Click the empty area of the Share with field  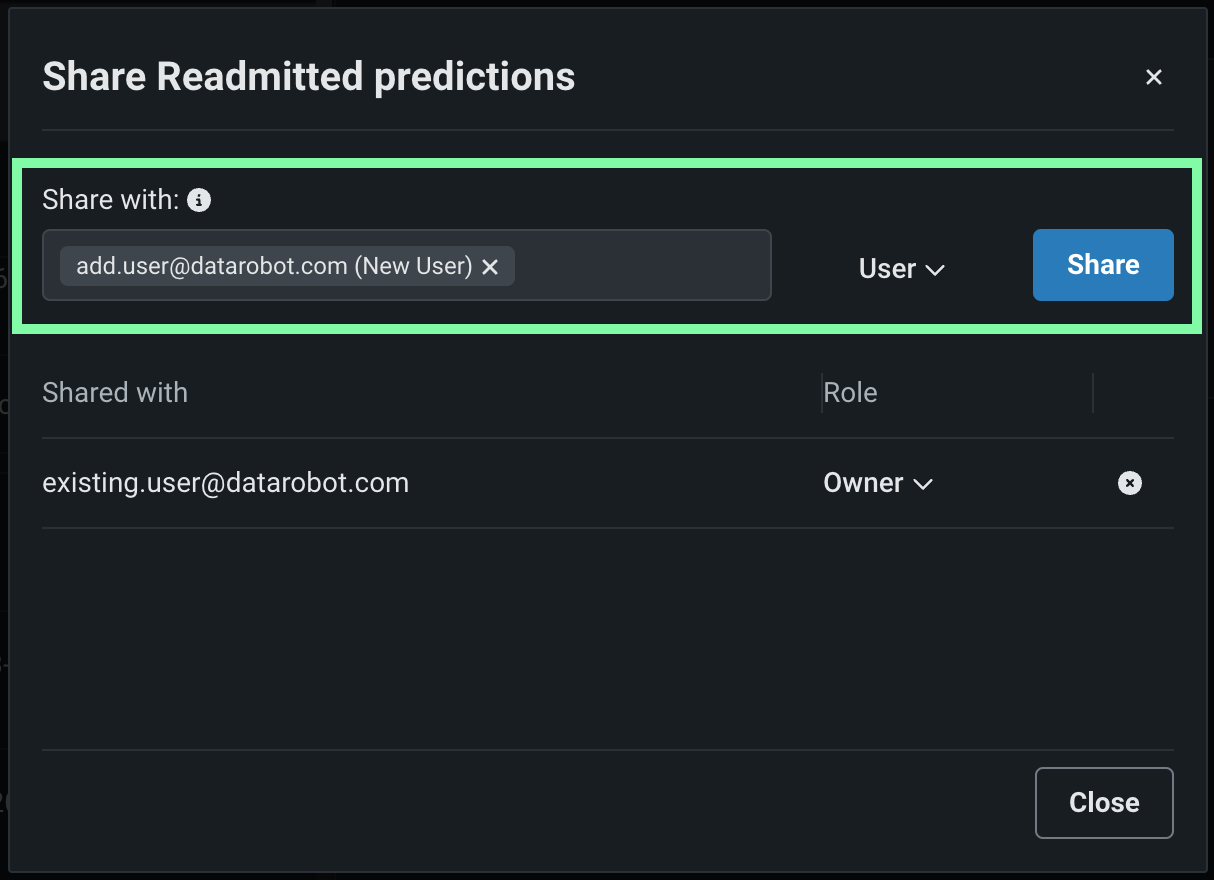point(640,266)
